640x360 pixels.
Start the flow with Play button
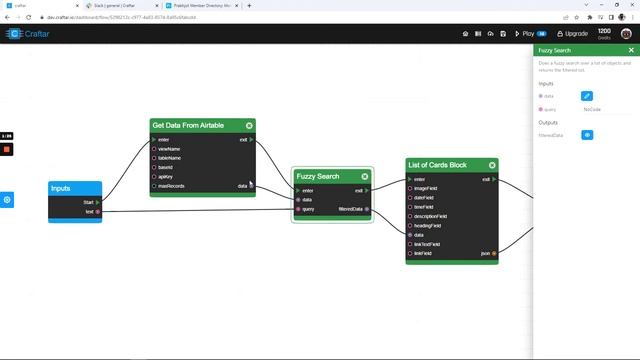pos(530,34)
